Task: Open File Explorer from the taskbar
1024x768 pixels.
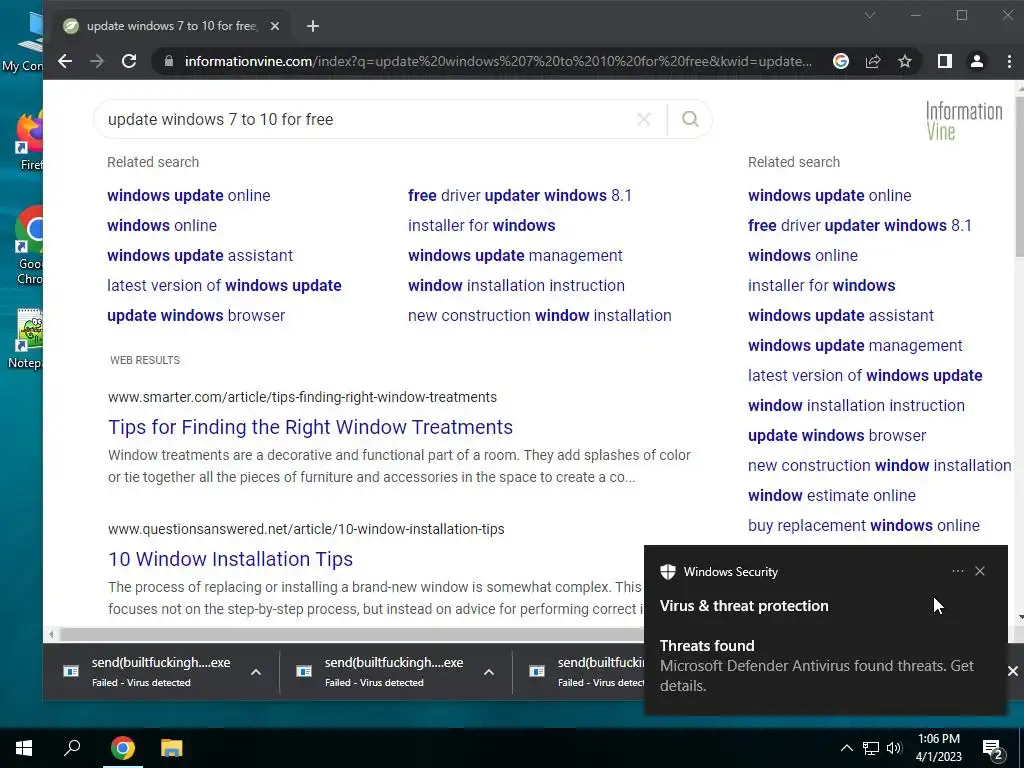Action: point(172,748)
